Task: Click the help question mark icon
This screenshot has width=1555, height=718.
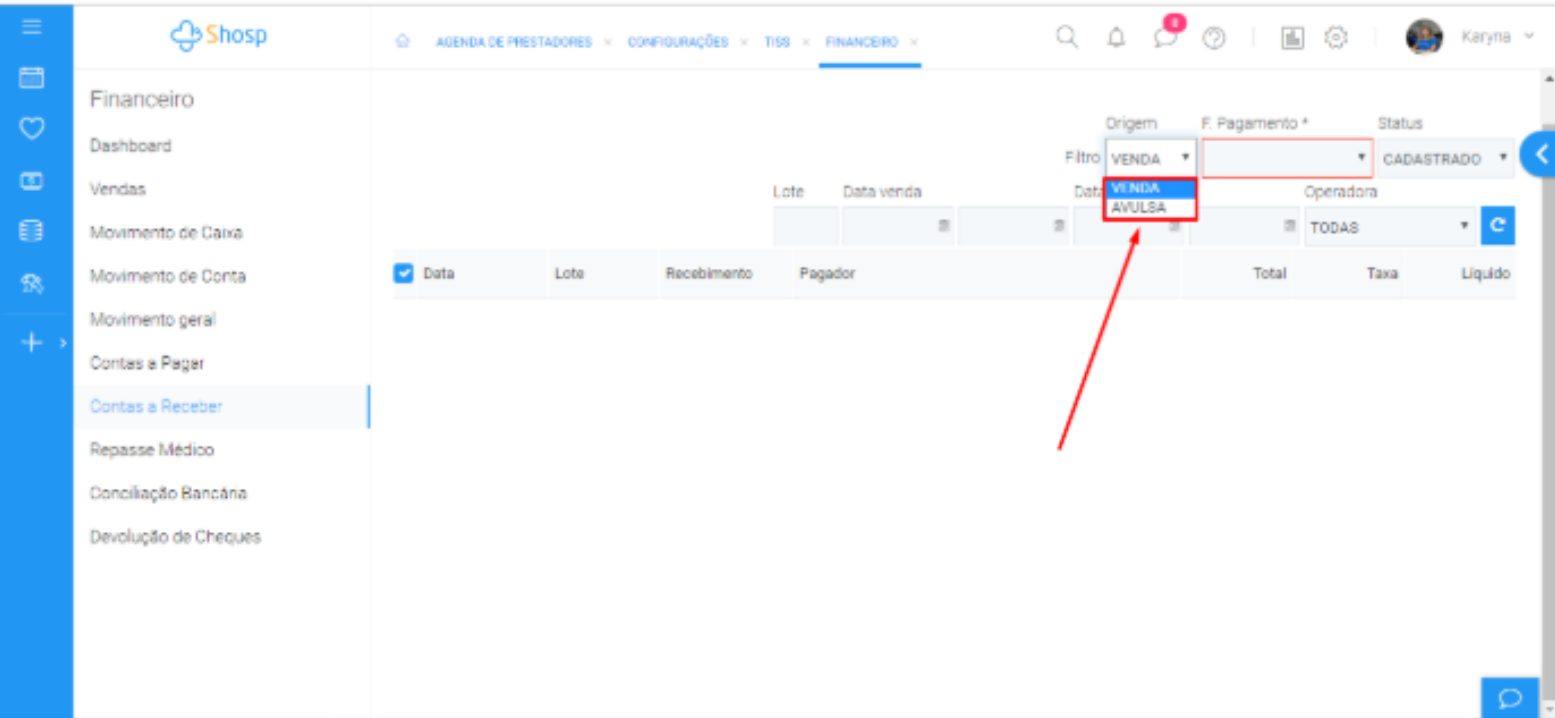Action: coord(1214,38)
